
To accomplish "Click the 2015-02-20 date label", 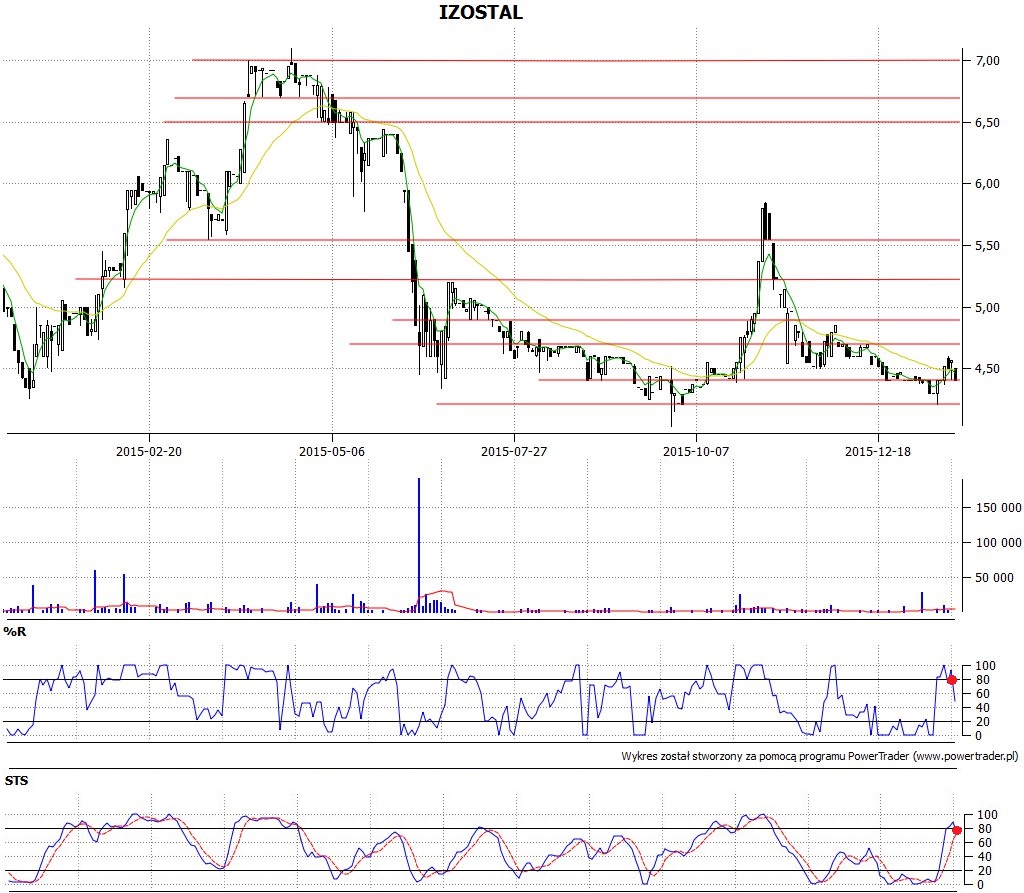I will click(149, 451).
